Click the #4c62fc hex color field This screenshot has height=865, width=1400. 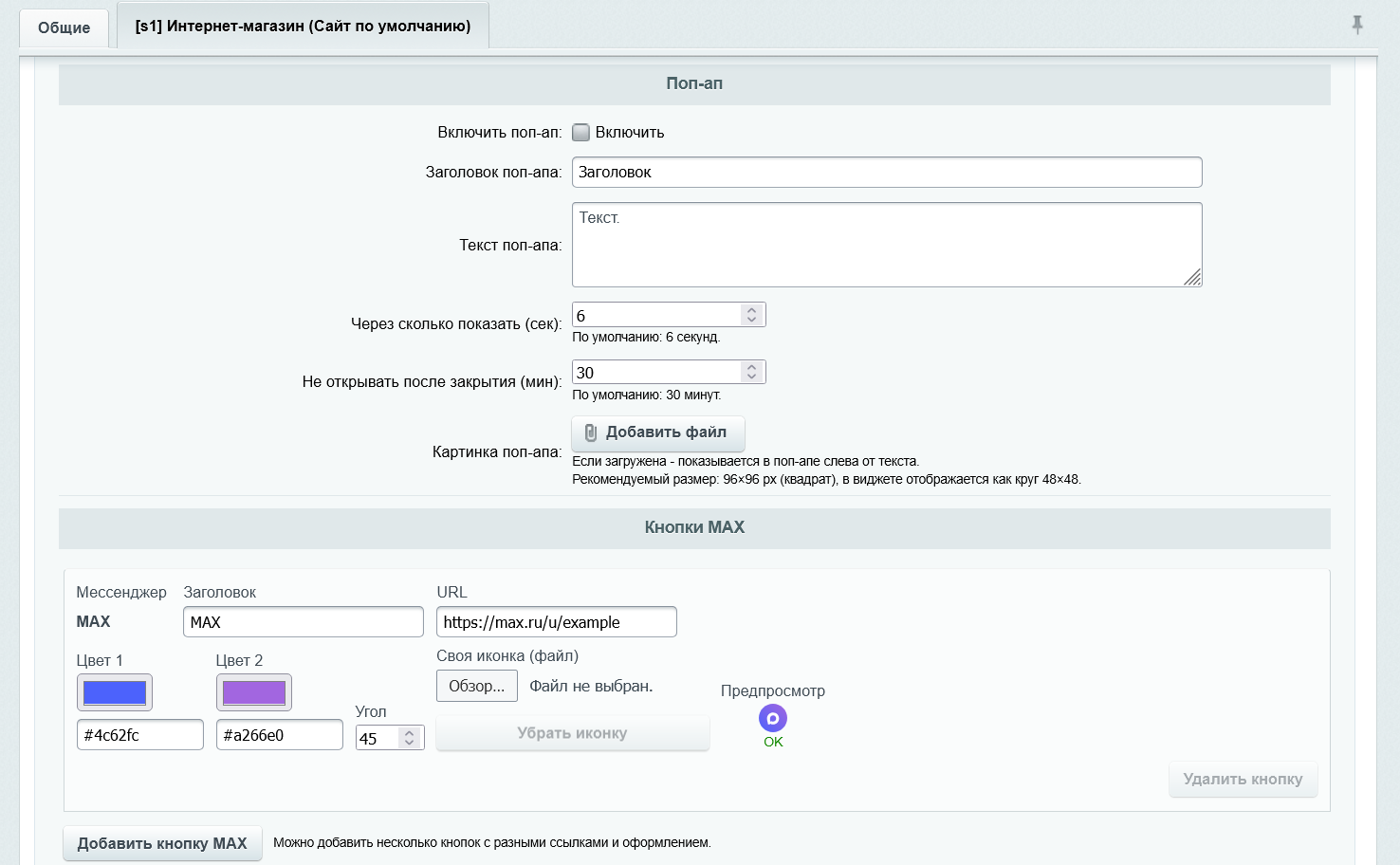click(x=140, y=735)
